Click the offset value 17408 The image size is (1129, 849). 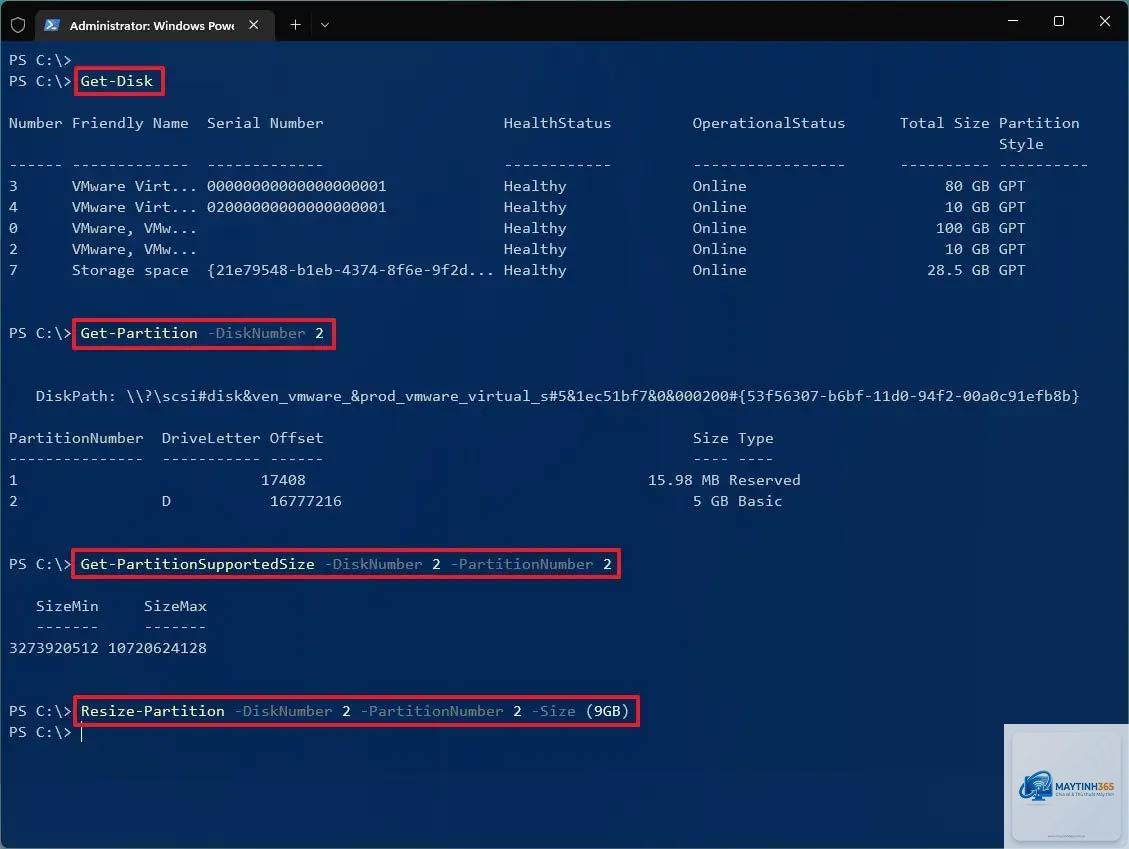(x=283, y=480)
